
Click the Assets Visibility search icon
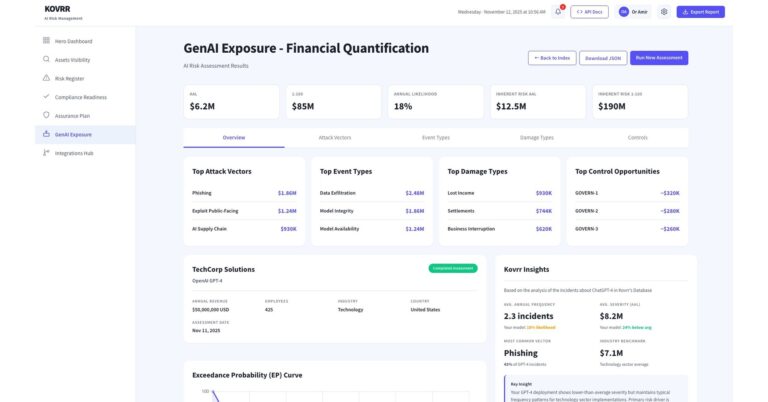coord(46,59)
